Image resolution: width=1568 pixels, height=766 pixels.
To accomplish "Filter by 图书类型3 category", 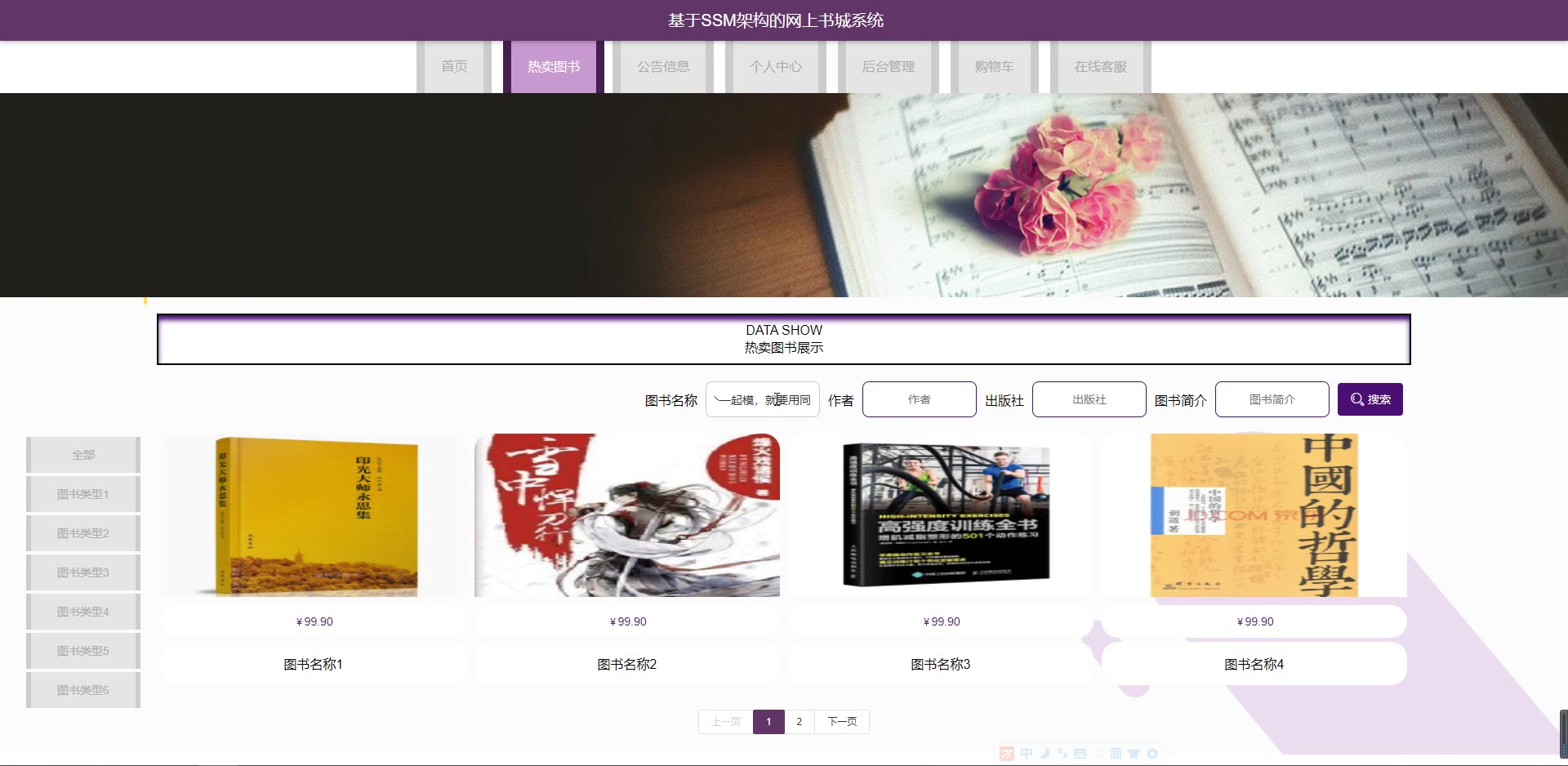I will [x=83, y=572].
